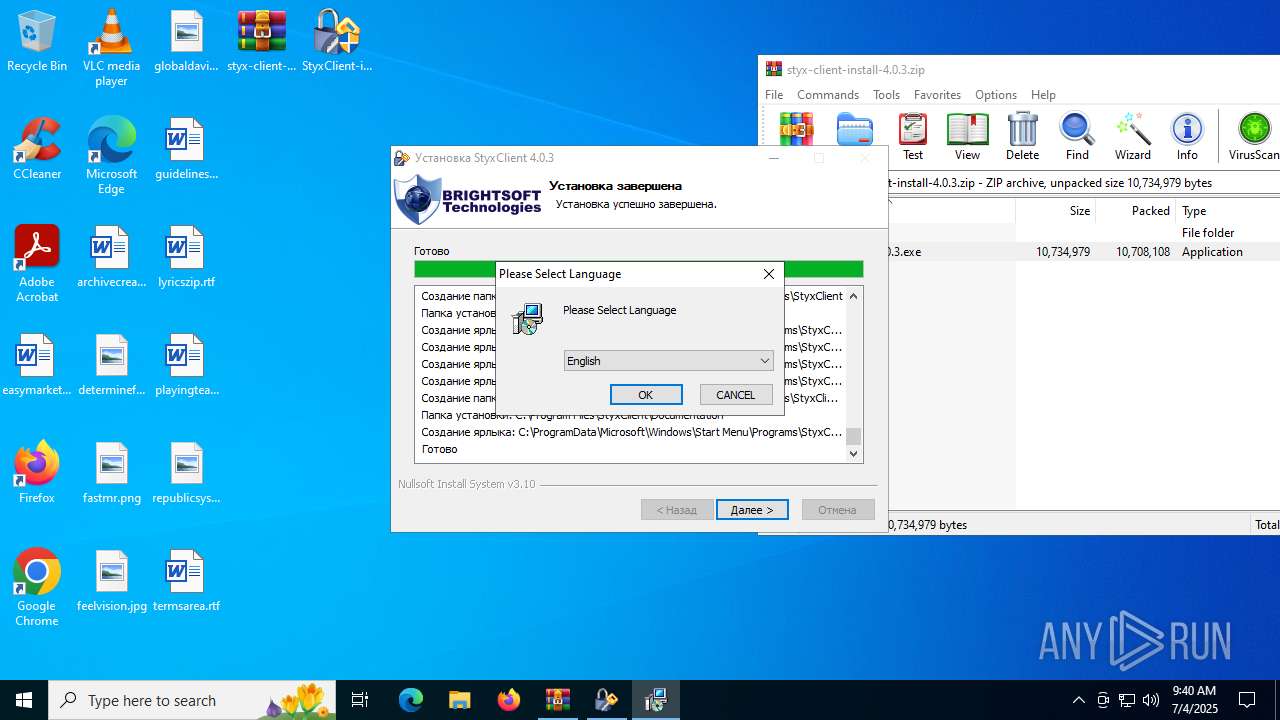Click WinRAR Info toolbar icon
The height and width of the screenshot is (720, 1280).
click(x=1187, y=137)
